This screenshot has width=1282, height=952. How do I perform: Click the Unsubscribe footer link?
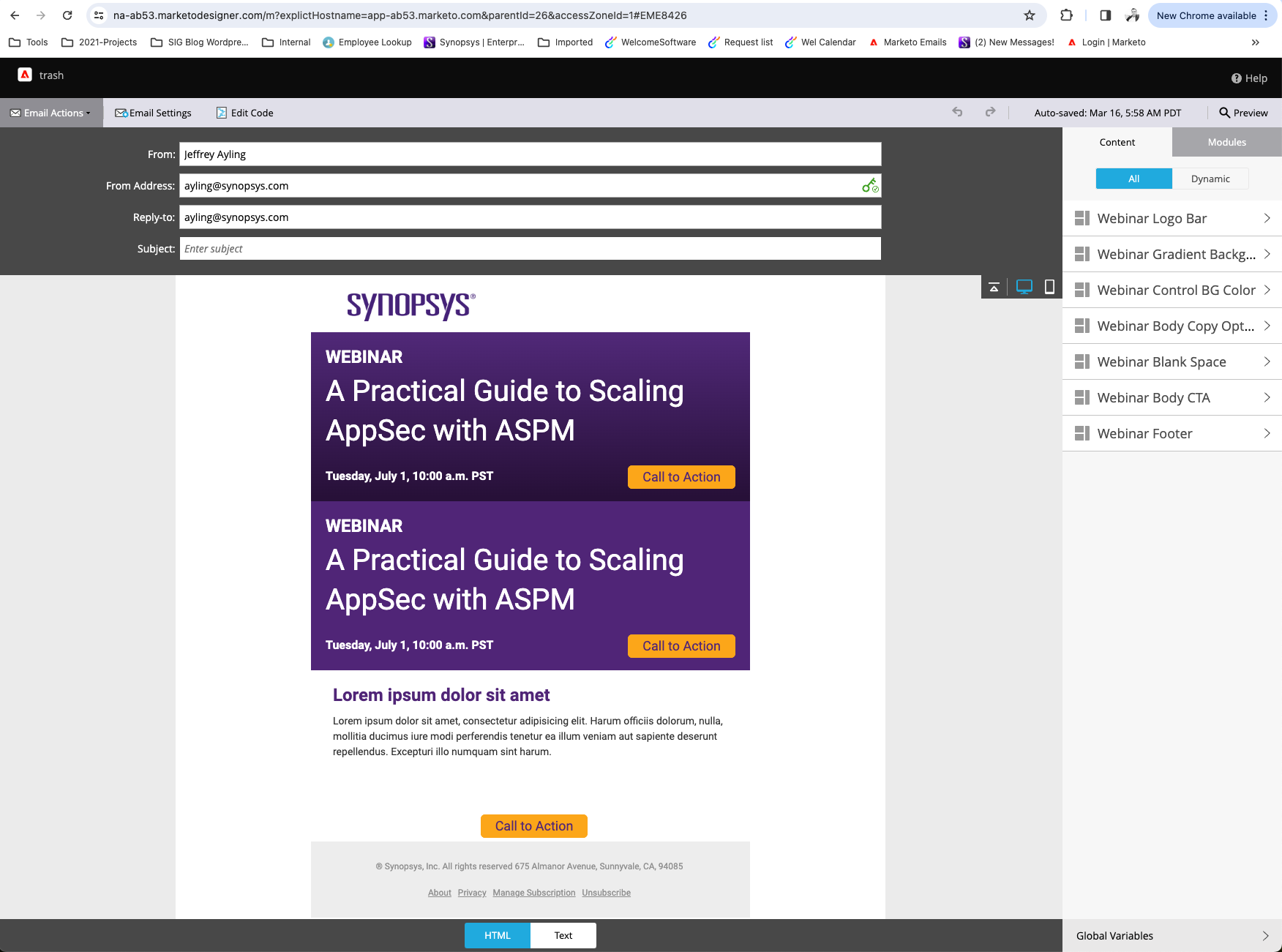pos(606,893)
